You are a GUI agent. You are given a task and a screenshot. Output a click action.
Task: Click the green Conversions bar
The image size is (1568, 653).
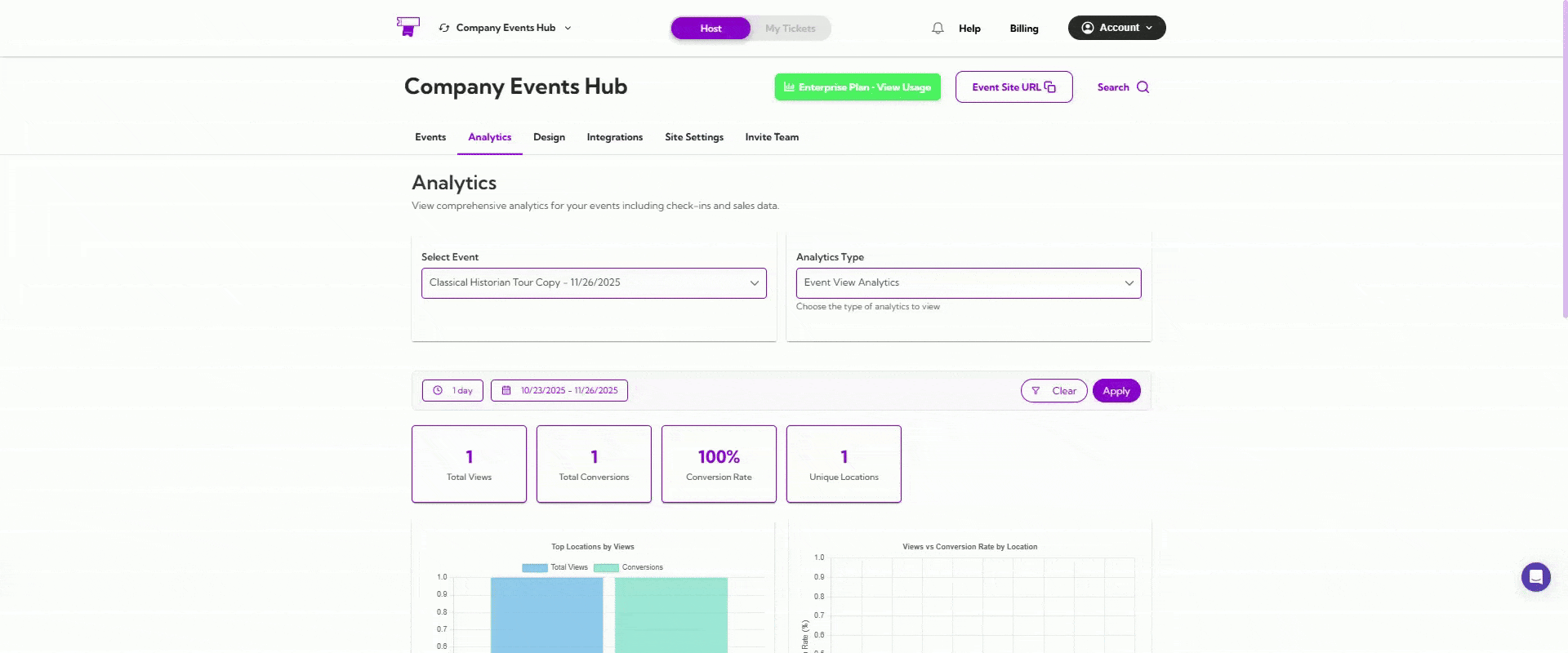pyautogui.click(x=671, y=615)
